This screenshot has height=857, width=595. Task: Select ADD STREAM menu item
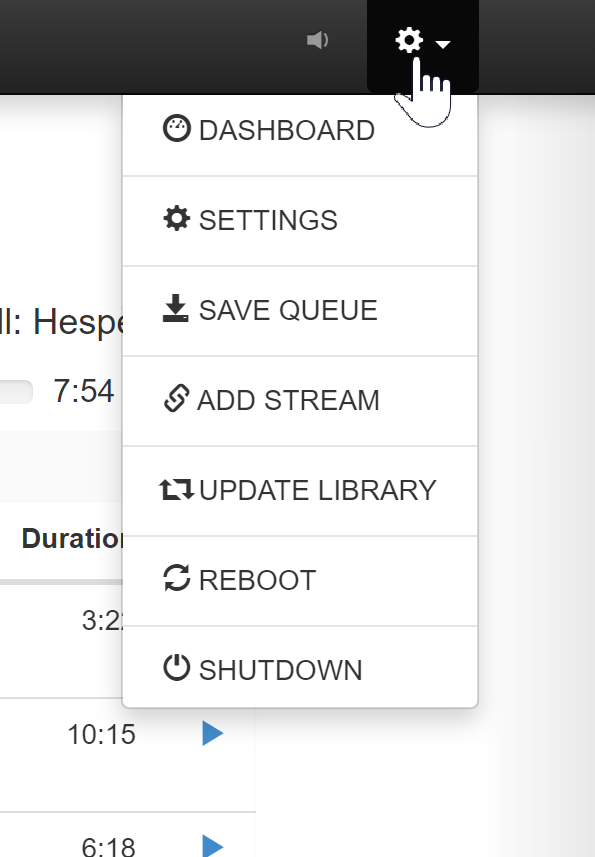(300, 401)
